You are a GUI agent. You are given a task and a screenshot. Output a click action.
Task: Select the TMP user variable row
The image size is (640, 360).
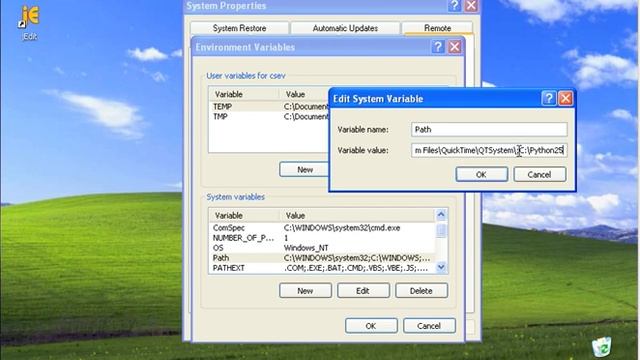[x=269, y=117]
